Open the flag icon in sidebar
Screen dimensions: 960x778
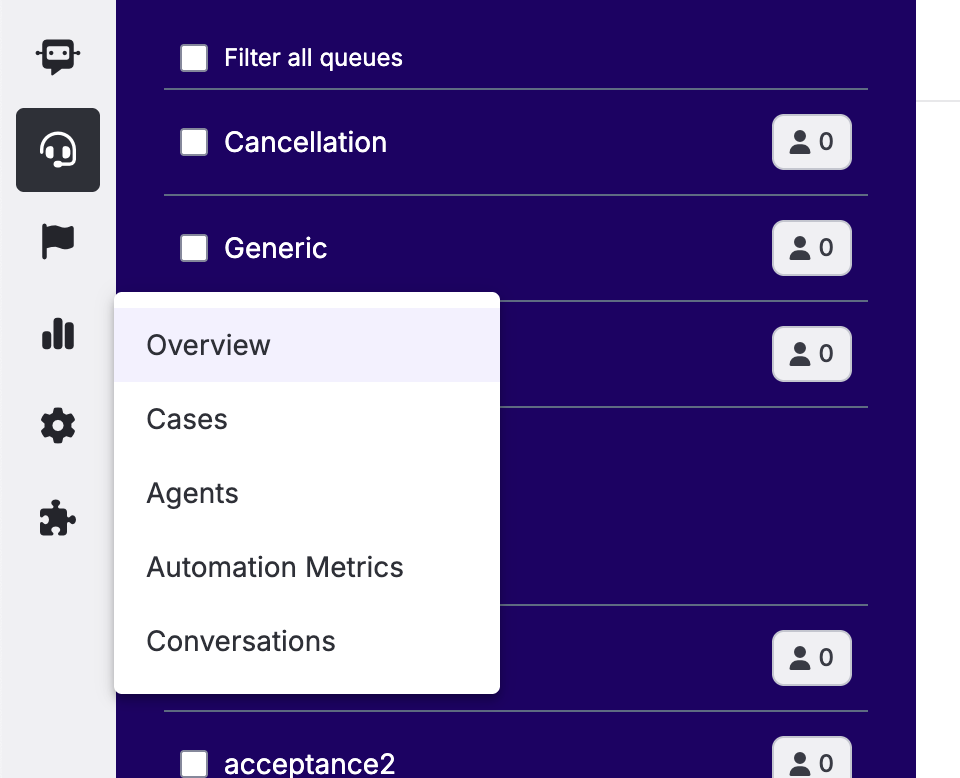[x=58, y=242]
